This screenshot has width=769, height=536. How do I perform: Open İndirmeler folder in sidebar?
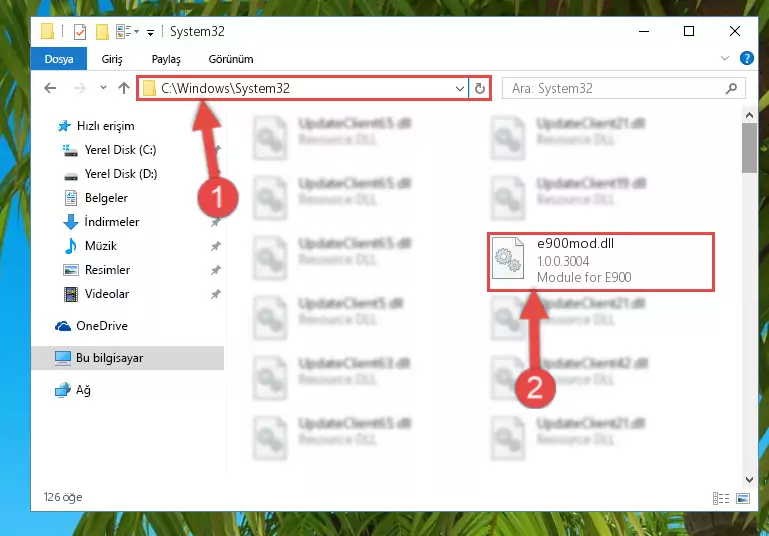[x=111, y=222]
